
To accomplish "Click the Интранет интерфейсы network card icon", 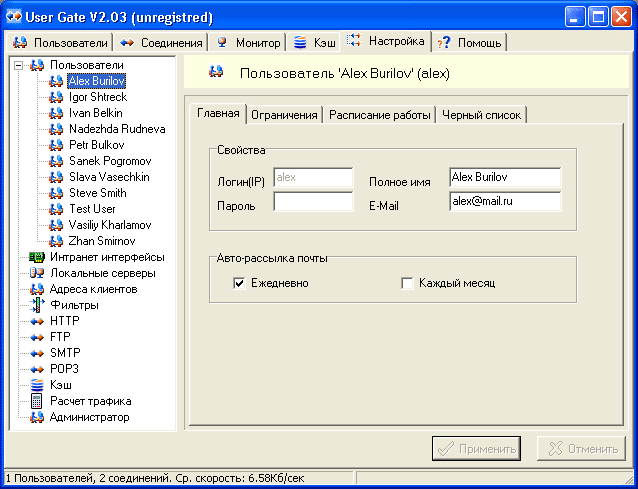I will (x=37, y=257).
